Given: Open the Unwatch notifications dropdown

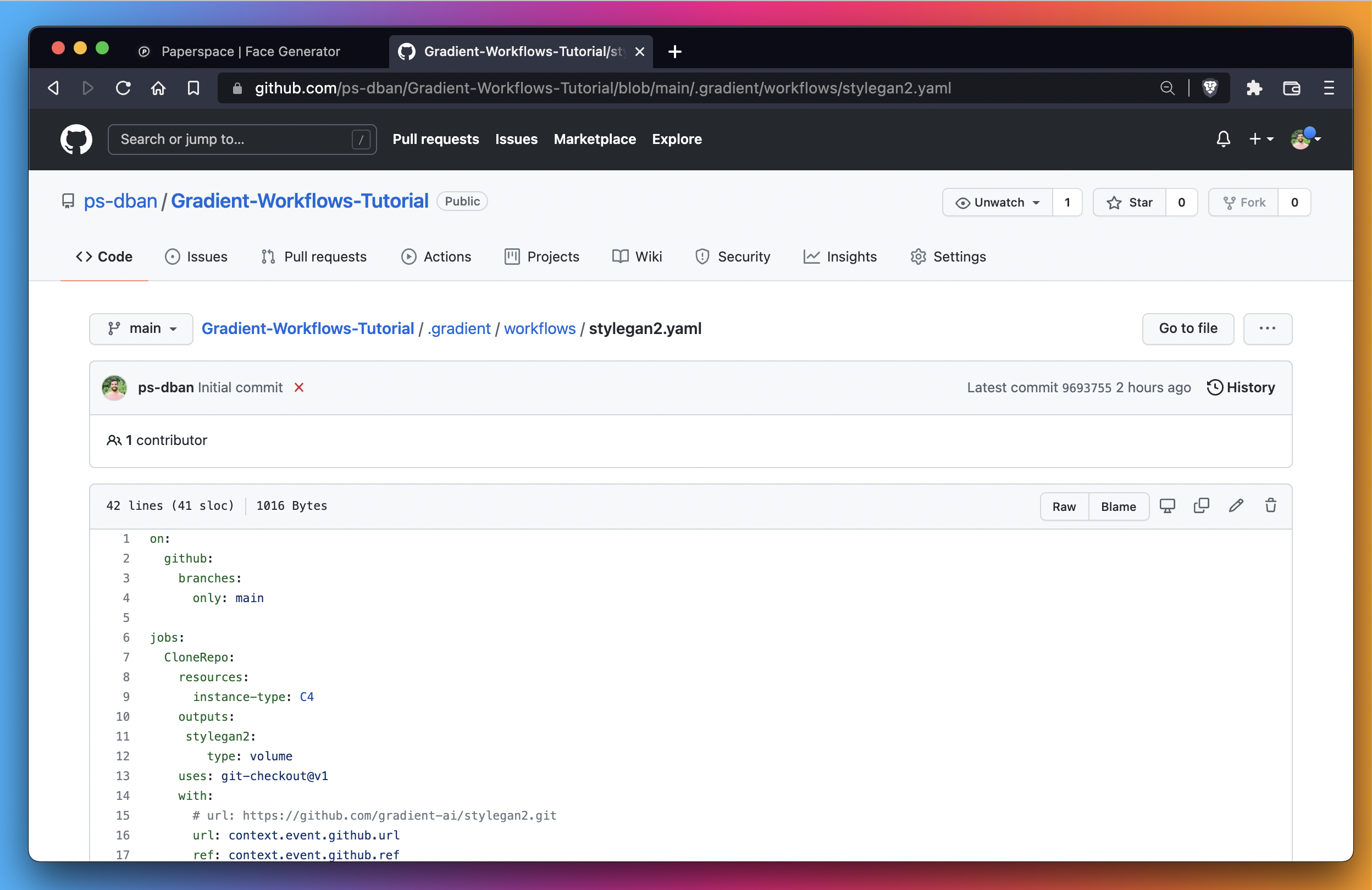Looking at the screenshot, I should tap(997, 203).
